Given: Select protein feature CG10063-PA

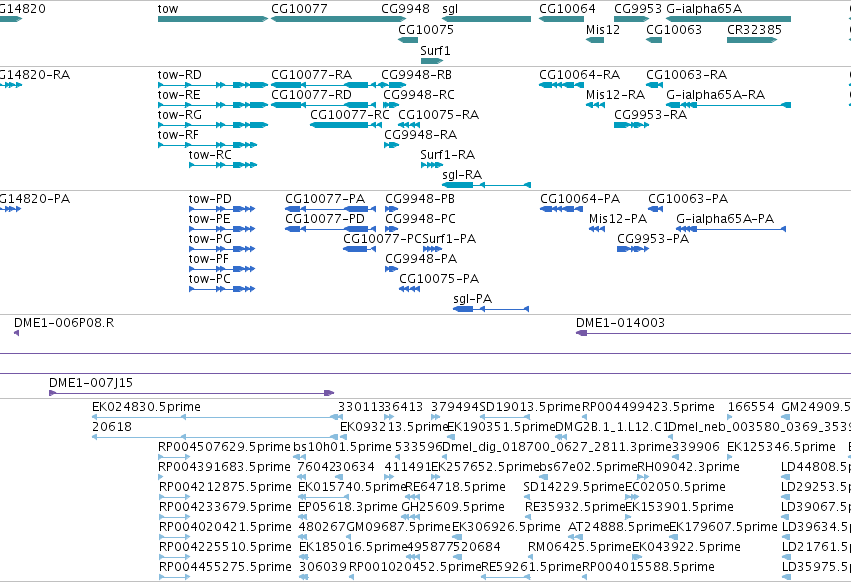Looking at the screenshot, I should coord(656,209).
